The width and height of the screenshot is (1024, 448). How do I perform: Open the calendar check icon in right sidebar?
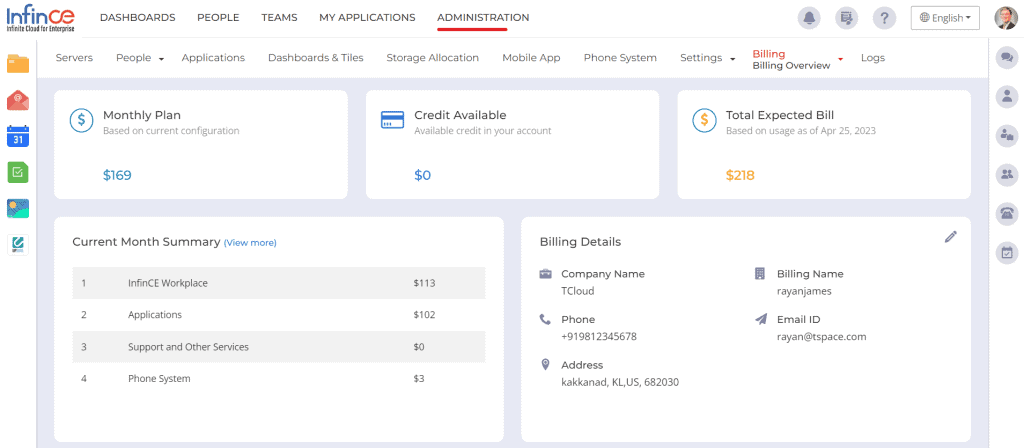tap(1006, 252)
